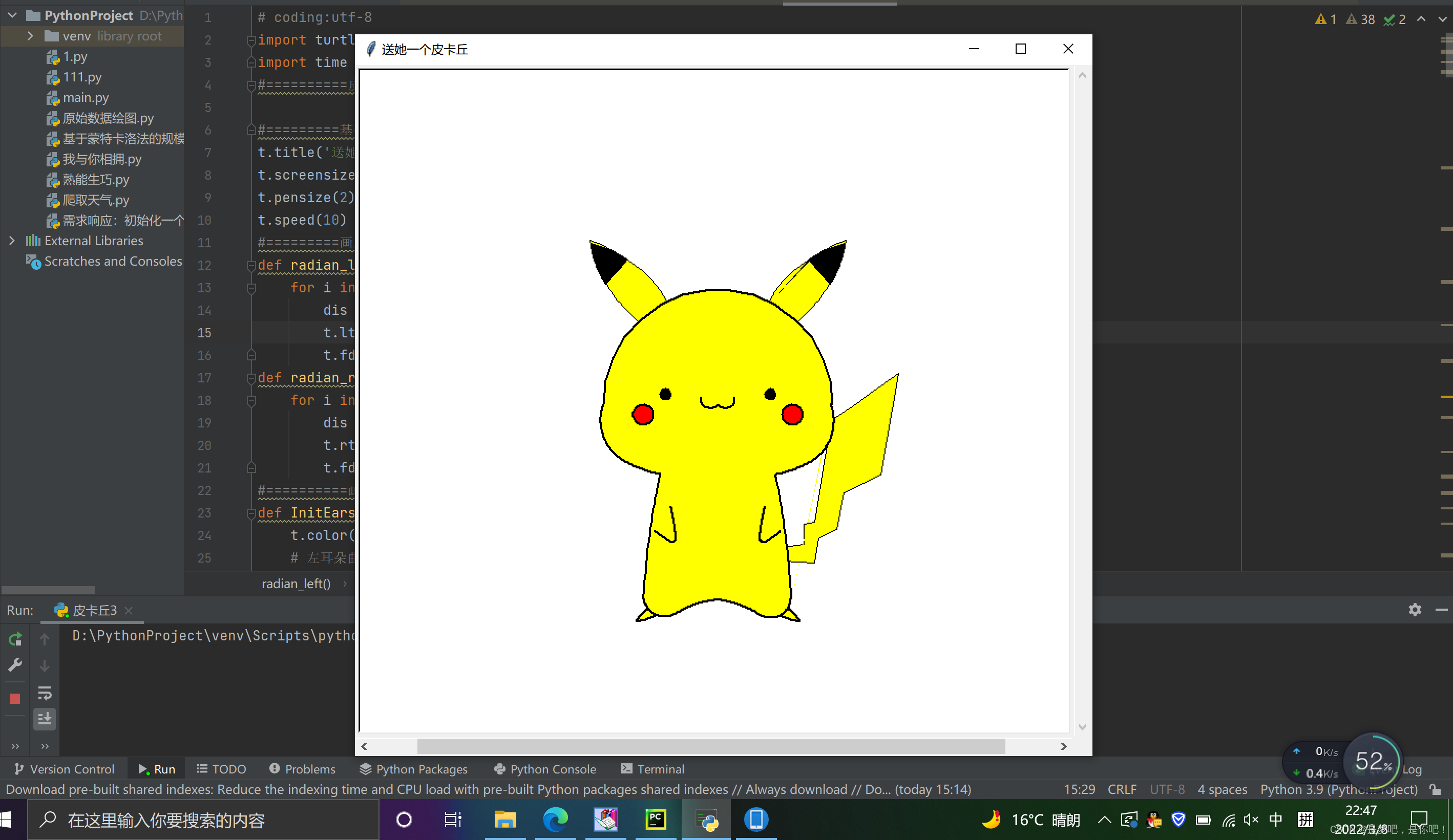Click the Rerun icon in Run panel

pyautogui.click(x=15, y=639)
